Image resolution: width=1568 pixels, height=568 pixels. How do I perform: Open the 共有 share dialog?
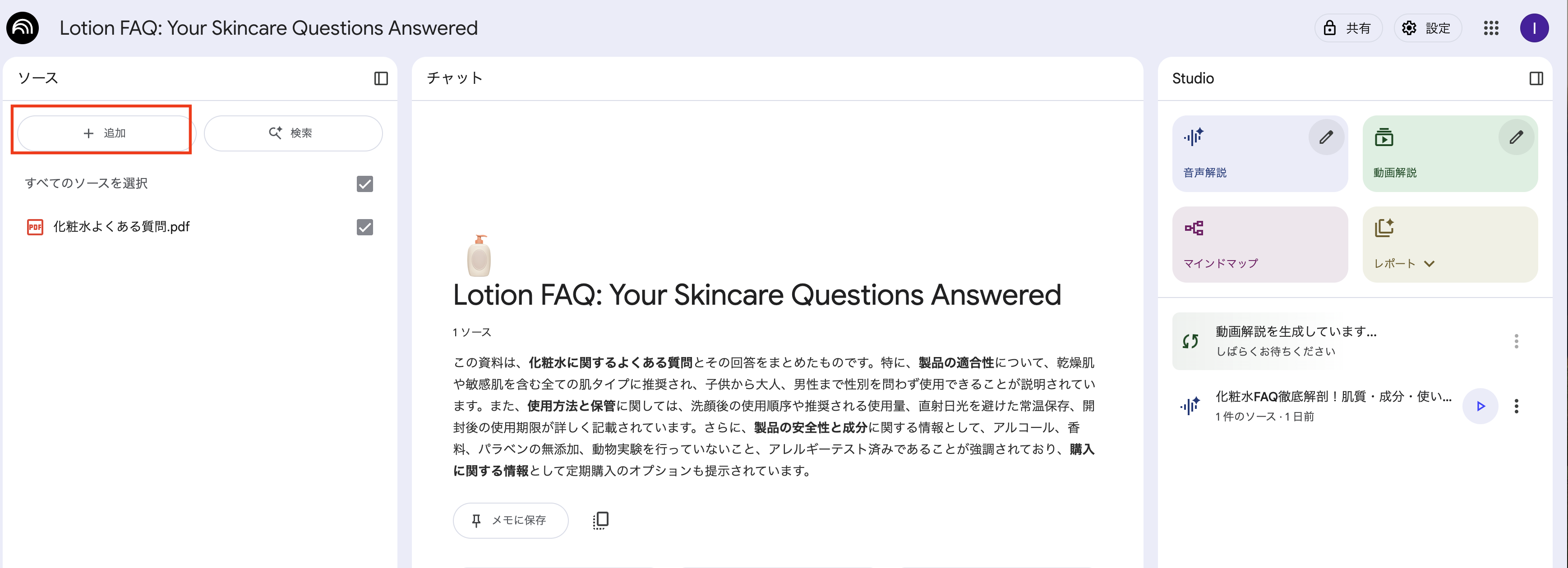pos(1348,28)
